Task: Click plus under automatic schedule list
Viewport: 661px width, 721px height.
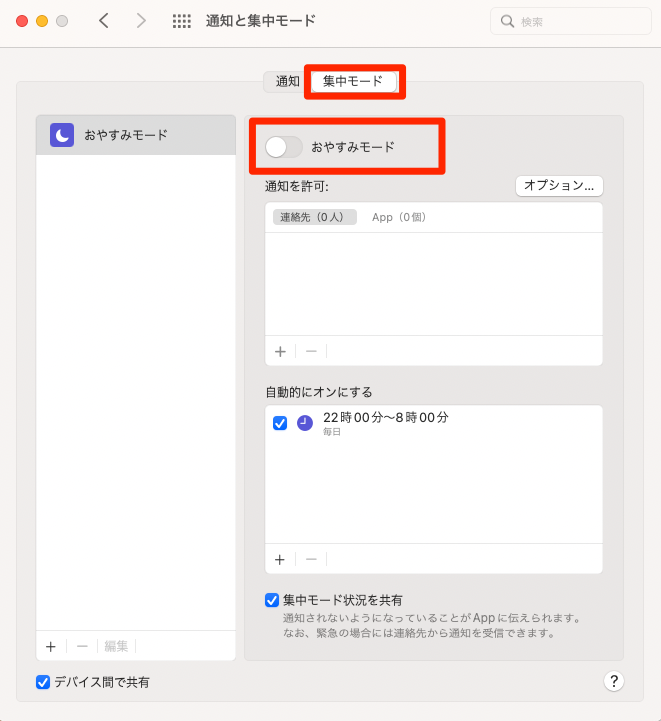Action: [280, 559]
